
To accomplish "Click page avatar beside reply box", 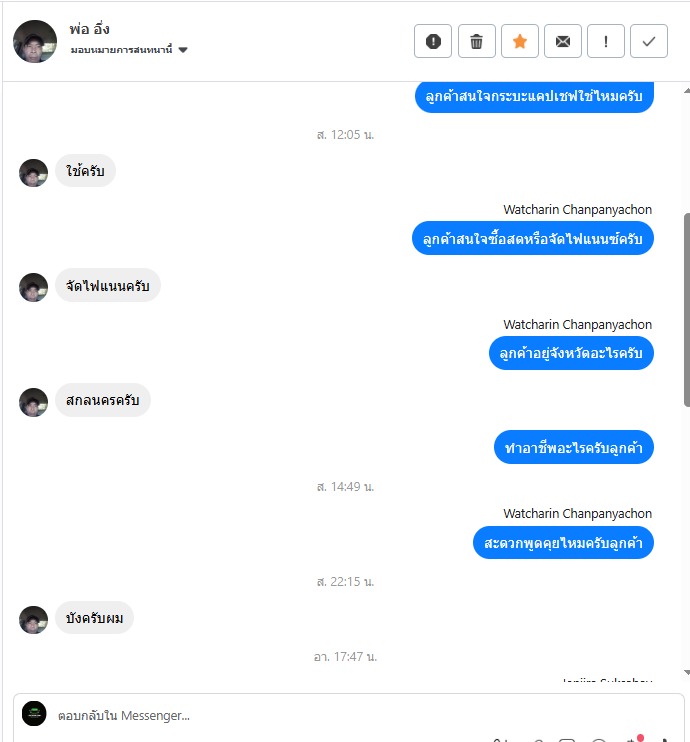I will click(34, 713).
